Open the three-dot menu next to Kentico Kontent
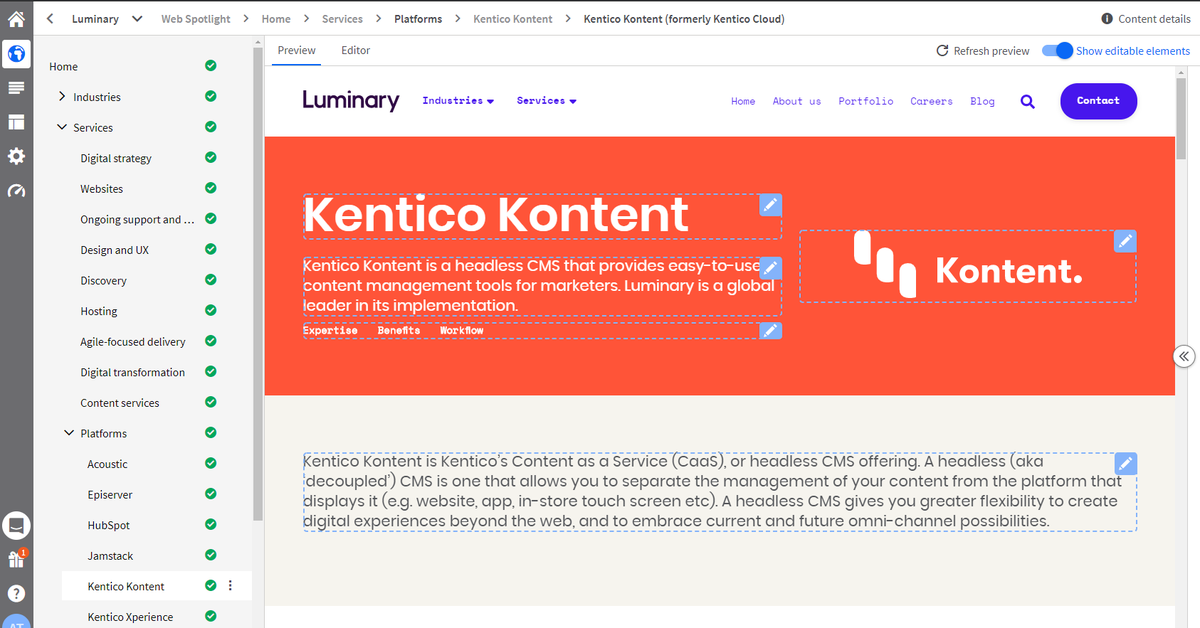Image resolution: width=1200 pixels, height=628 pixels. pyautogui.click(x=230, y=585)
